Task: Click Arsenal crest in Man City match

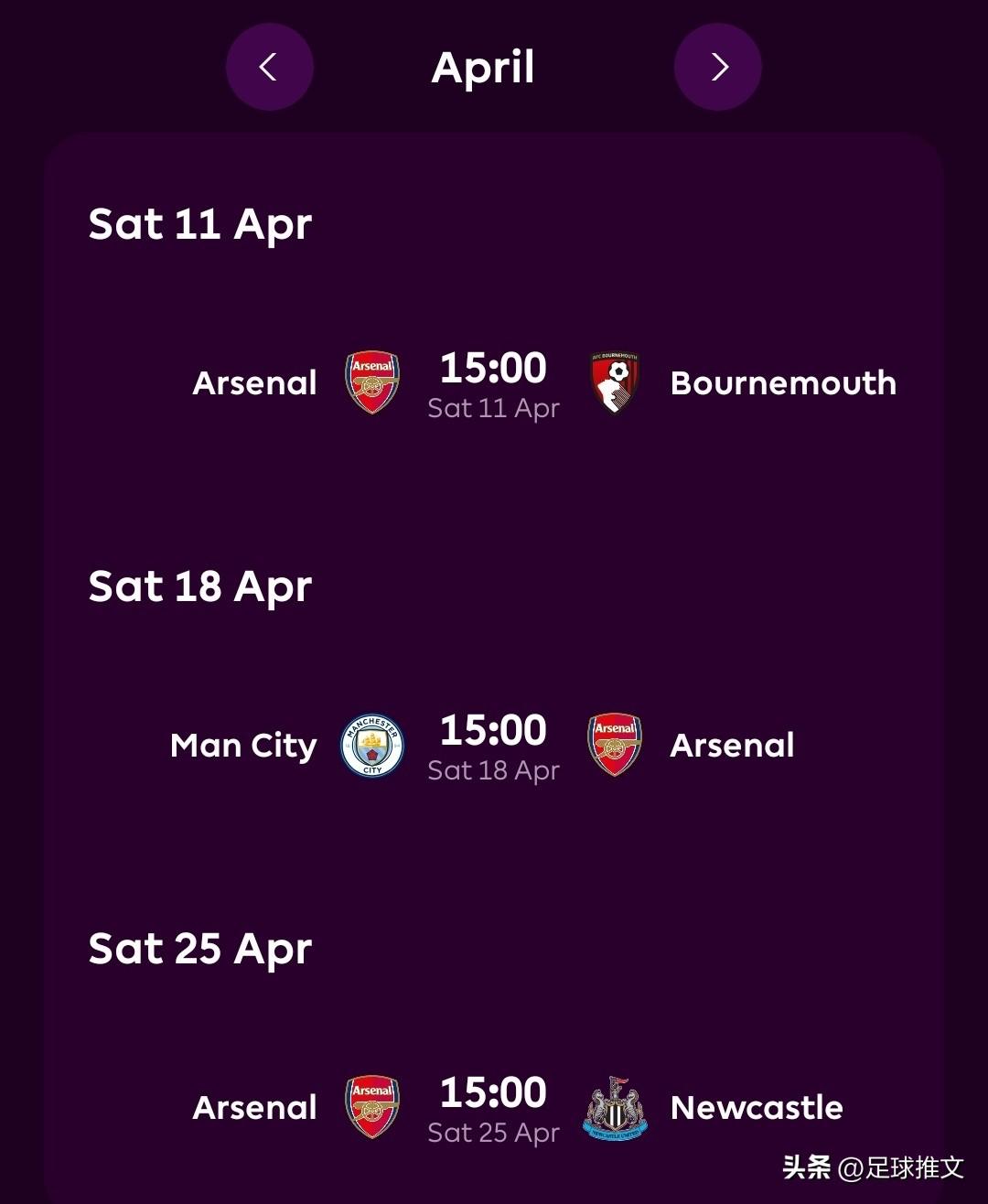Action: click(x=615, y=745)
